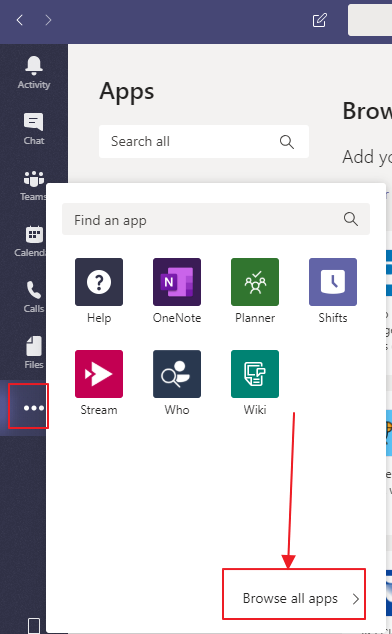Open the Calls section
Screen dimensions: 392x634
coord(34,297)
